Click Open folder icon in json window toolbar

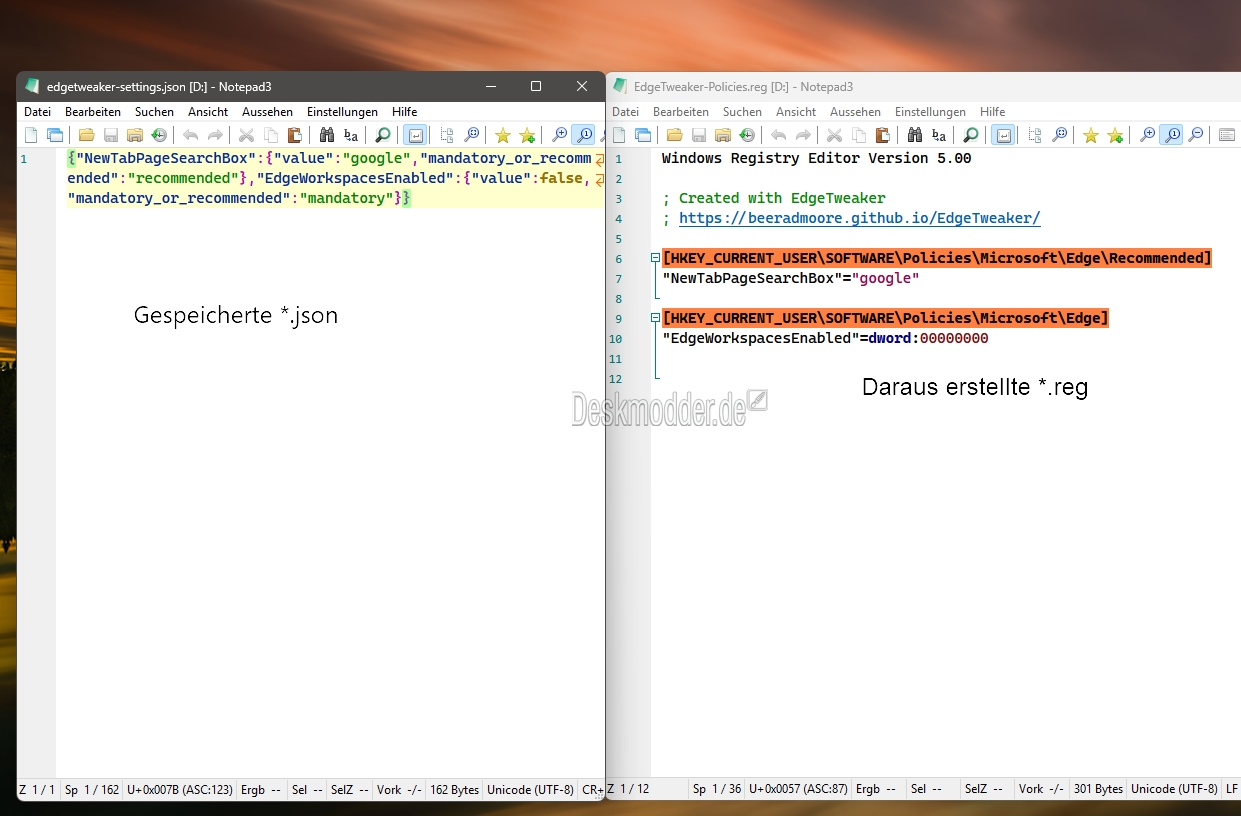click(x=87, y=135)
